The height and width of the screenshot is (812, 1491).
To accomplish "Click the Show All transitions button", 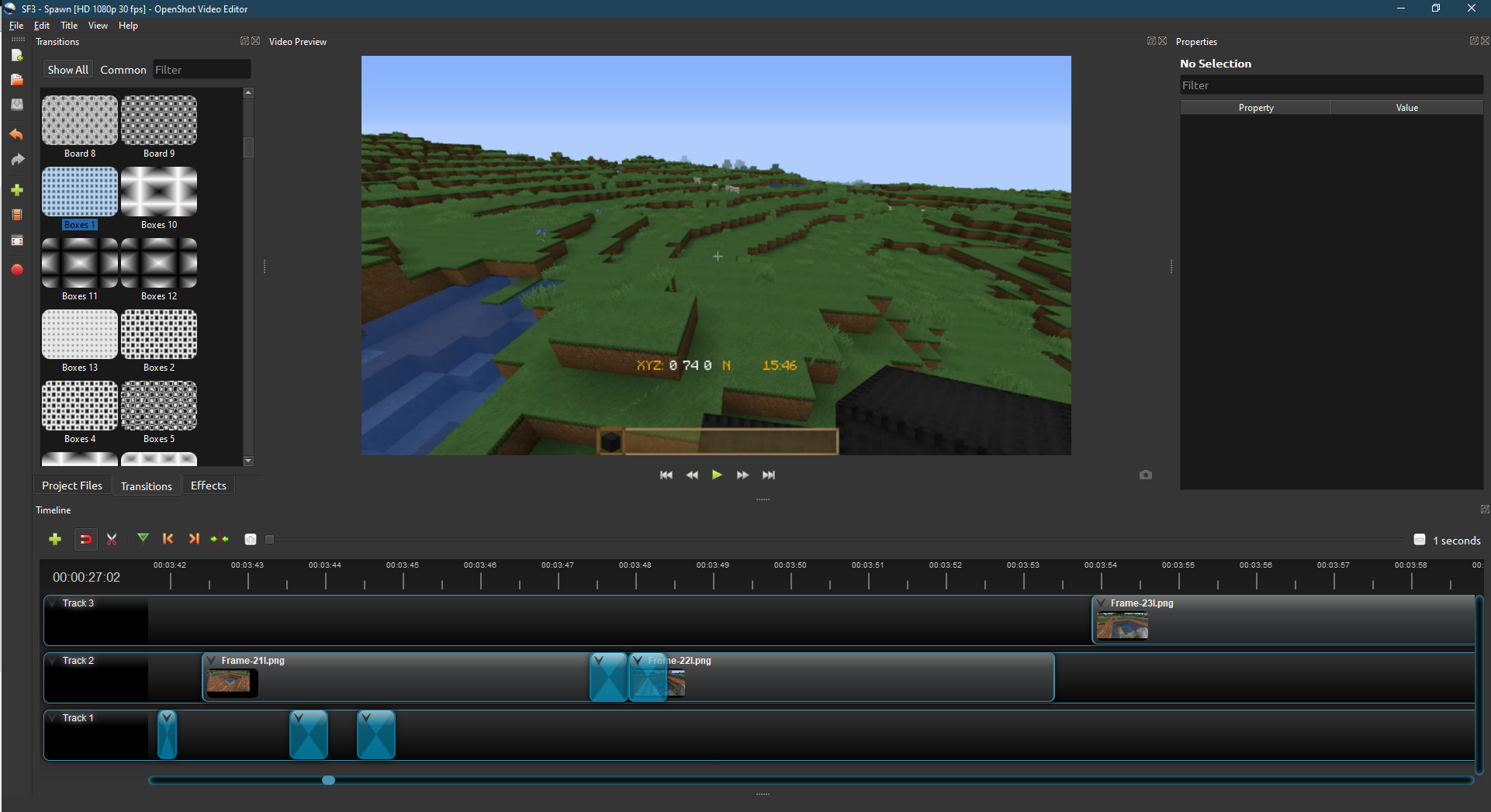I will click(67, 69).
